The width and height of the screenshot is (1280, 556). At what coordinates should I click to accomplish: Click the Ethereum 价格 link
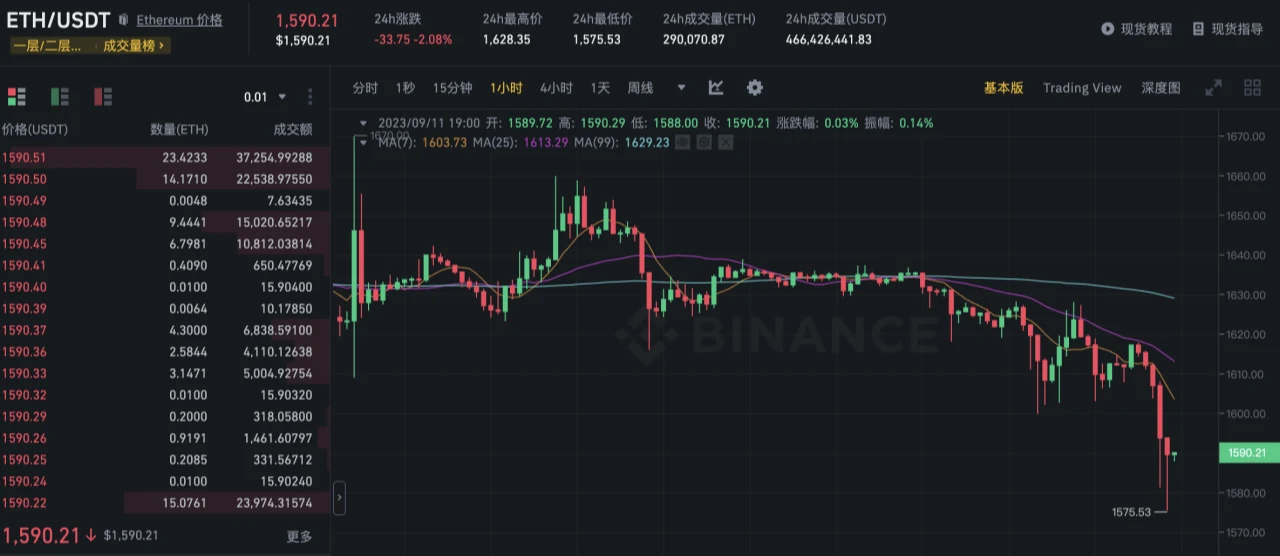179,20
